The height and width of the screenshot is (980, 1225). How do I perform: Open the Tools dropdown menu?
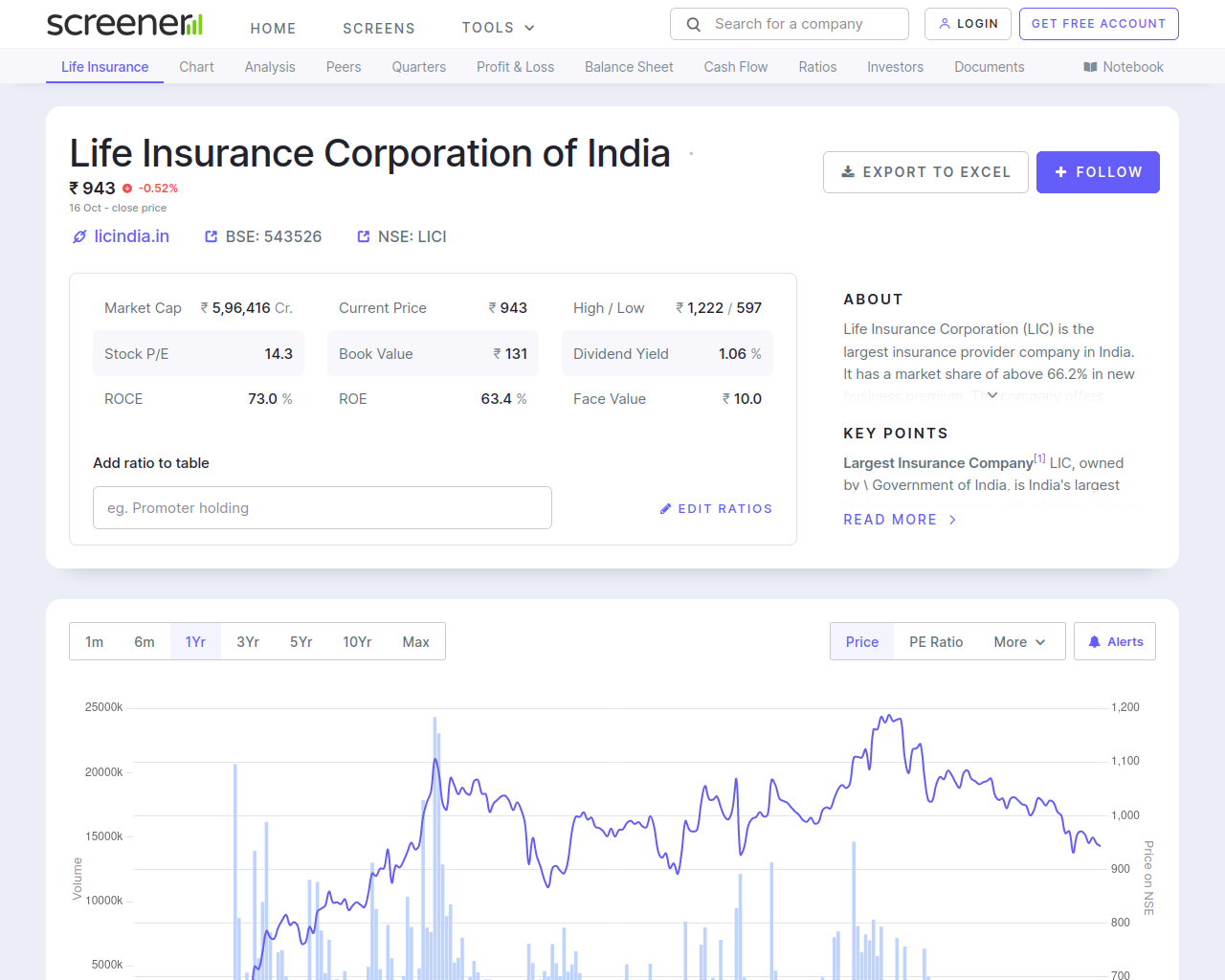[498, 28]
